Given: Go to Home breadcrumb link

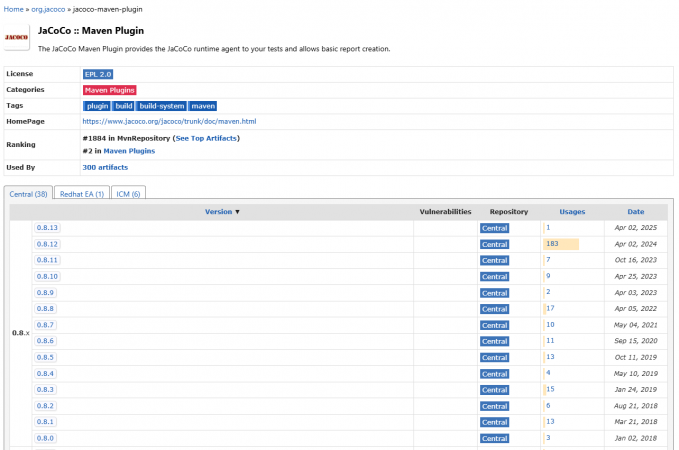Looking at the screenshot, I should [x=13, y=9].
